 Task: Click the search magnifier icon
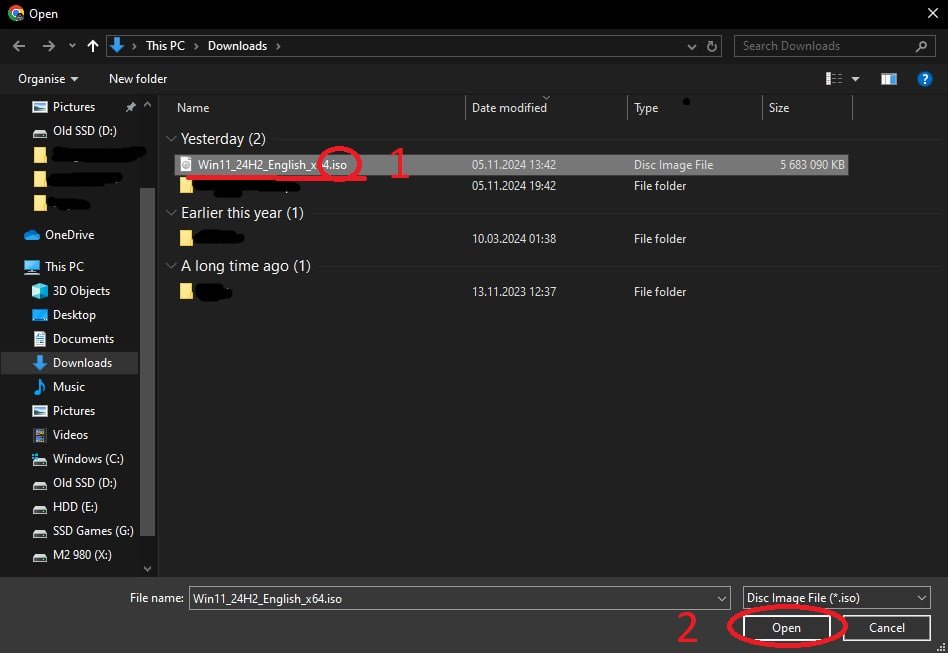pyautogui.click(x=921, y=46)
